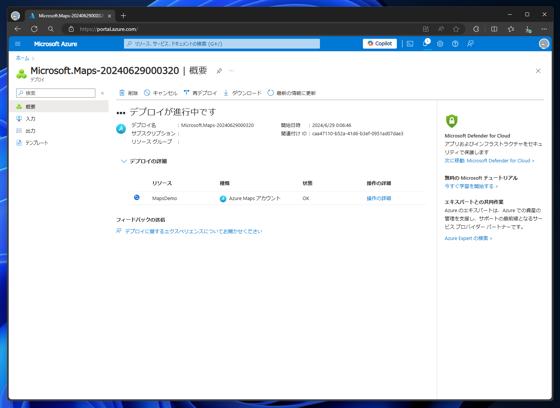Image resolution: width=560 pixels, height=408 pixels.
Task: Click the 削除 delete toolbar button
Action: pos(128,93)
